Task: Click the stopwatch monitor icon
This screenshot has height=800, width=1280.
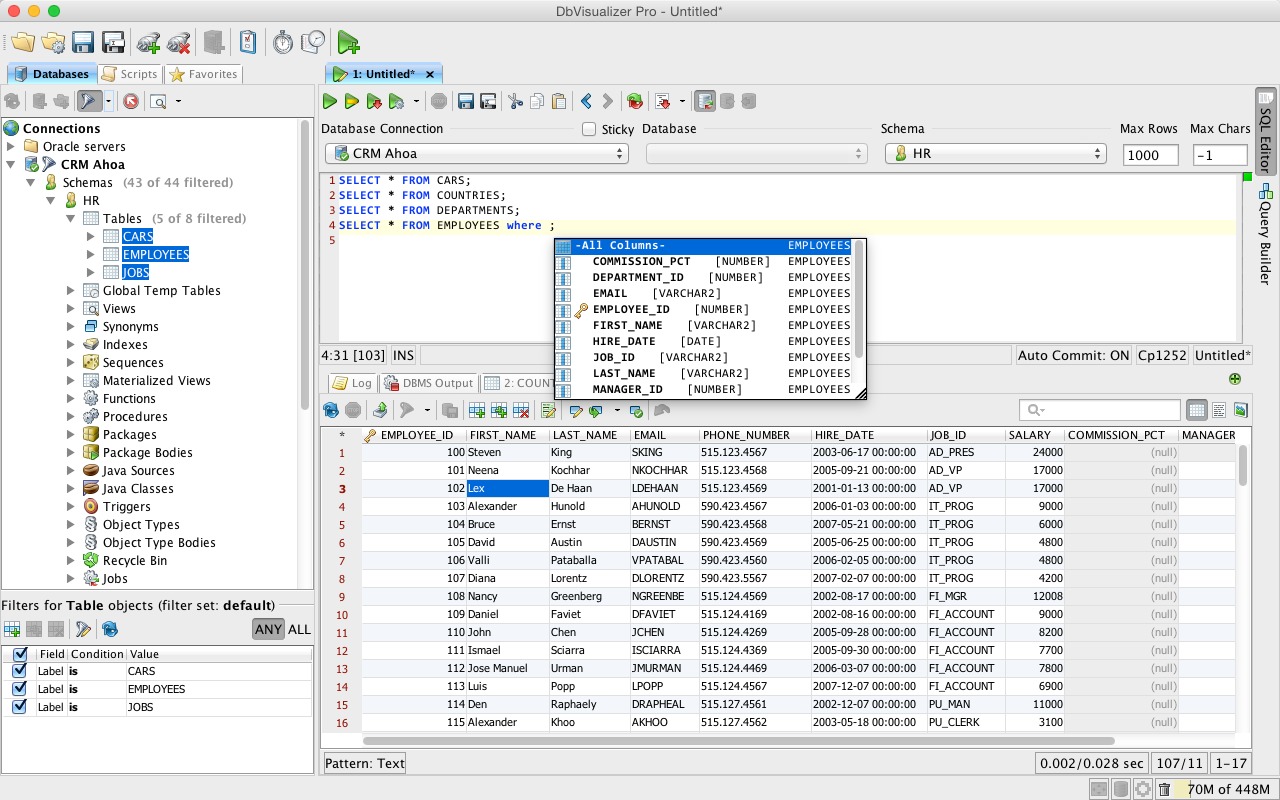Action: click(283, 42)
